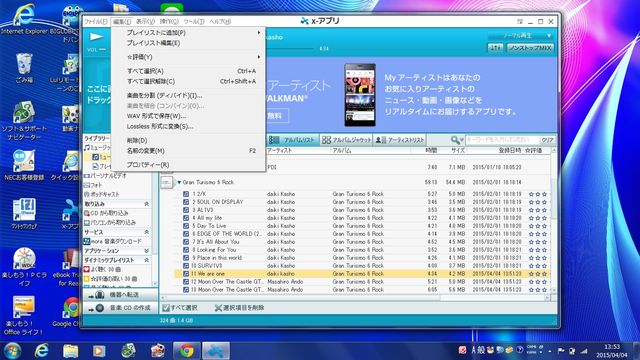
Task: Open よく聴く 30 曲 playlist
Action: pos(102,269)
